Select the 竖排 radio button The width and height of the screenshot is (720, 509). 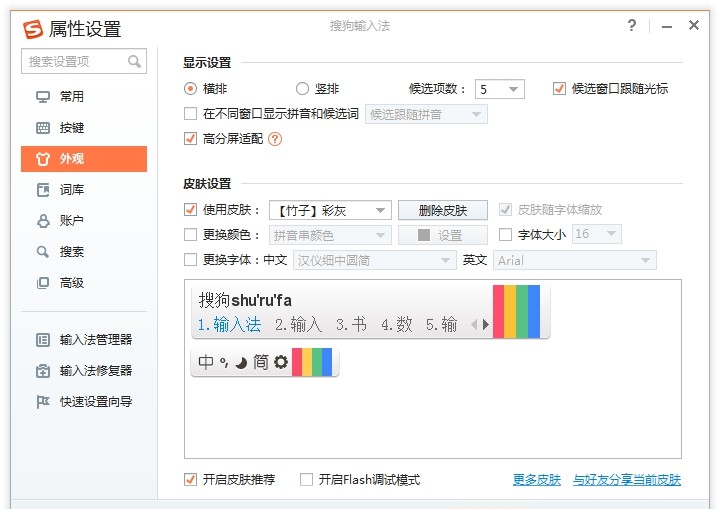(303, 89)
